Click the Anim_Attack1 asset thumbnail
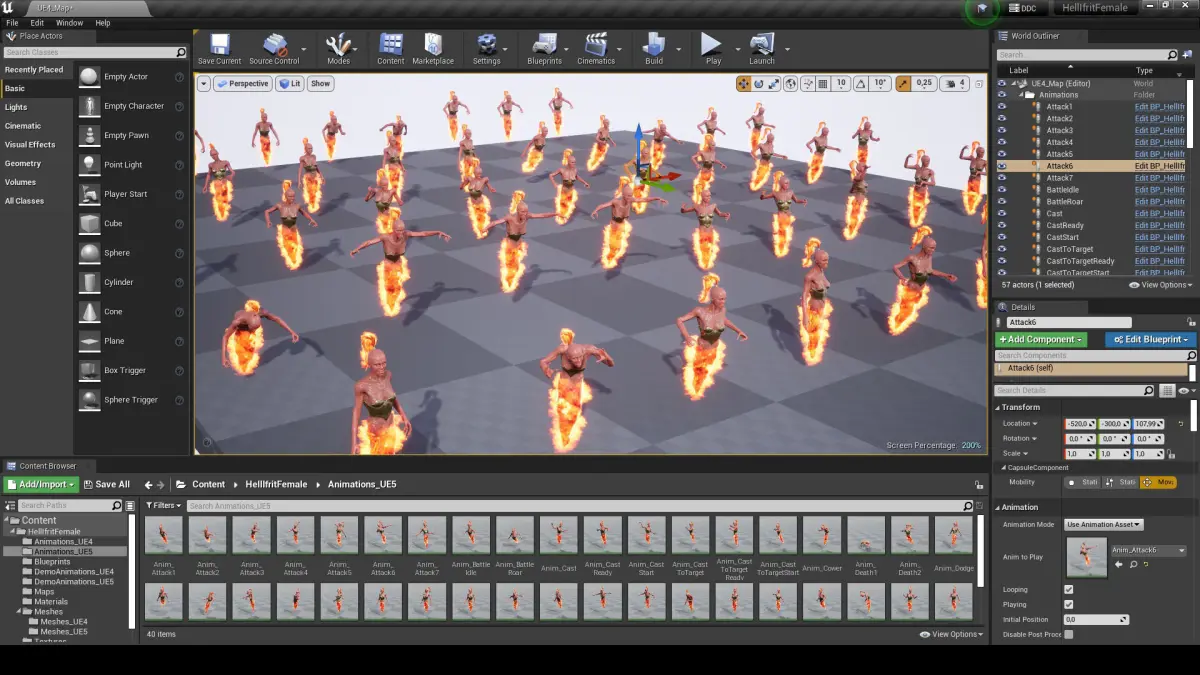 pyautogui.click(x=164, y=535)
